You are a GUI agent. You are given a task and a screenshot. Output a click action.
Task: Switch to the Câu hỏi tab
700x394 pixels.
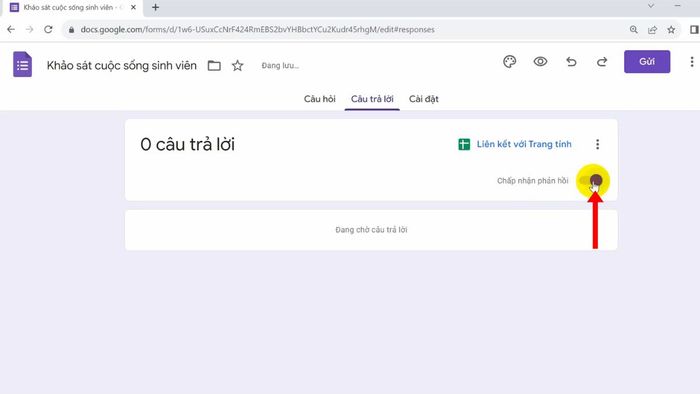tap(320, 99)
